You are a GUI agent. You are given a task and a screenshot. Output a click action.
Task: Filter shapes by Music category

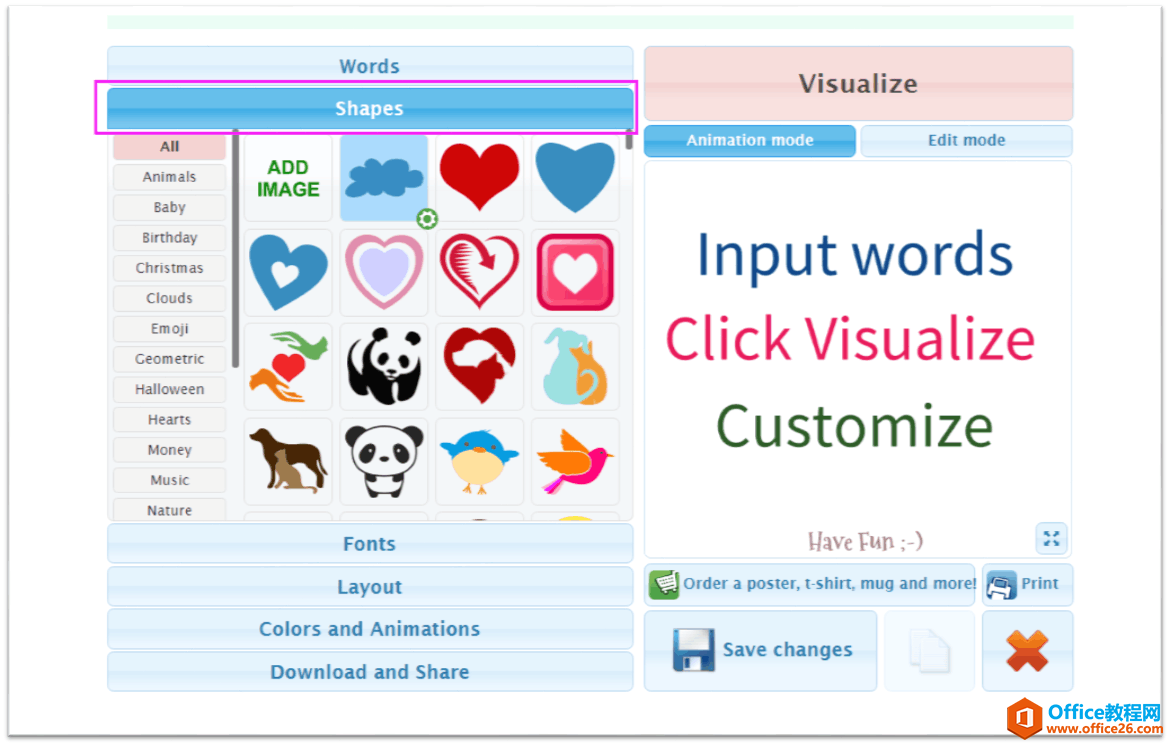click(x=169, y=480)
